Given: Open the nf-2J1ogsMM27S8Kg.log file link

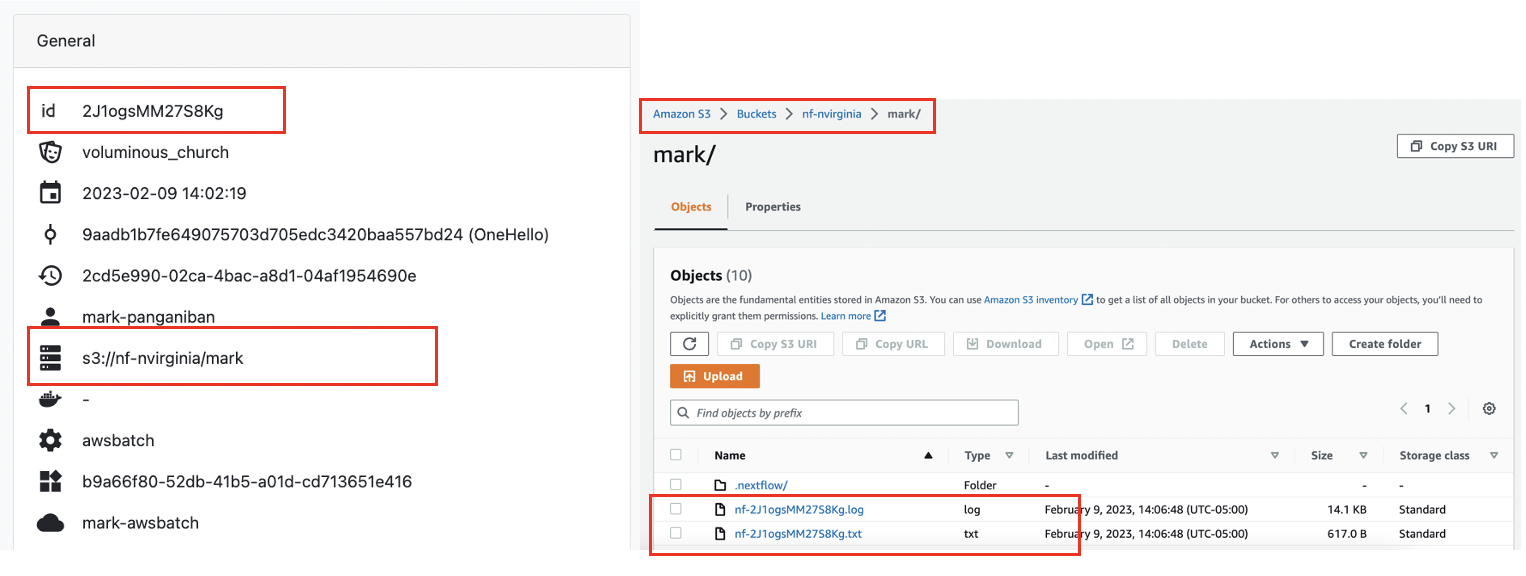Looking at the screenshot, I should coord(799,509).
